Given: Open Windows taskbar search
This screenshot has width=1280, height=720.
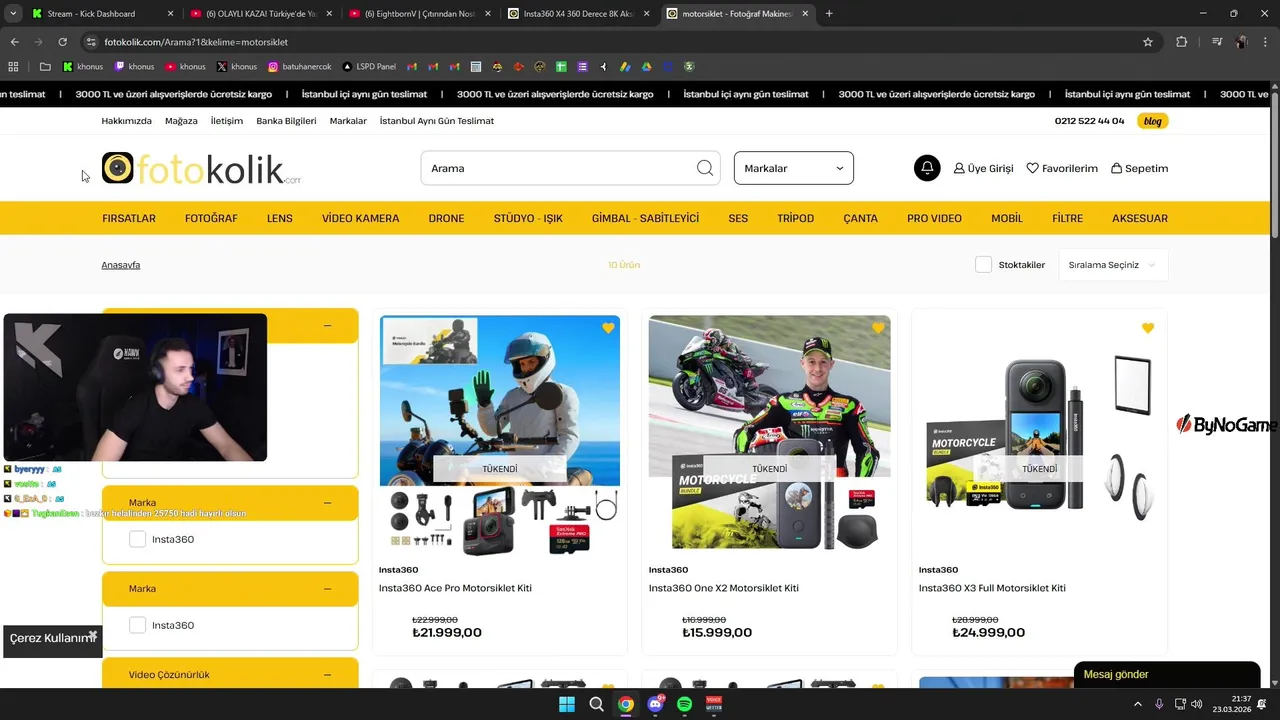Looking at the screenshot, I should (x=597, y=704).
